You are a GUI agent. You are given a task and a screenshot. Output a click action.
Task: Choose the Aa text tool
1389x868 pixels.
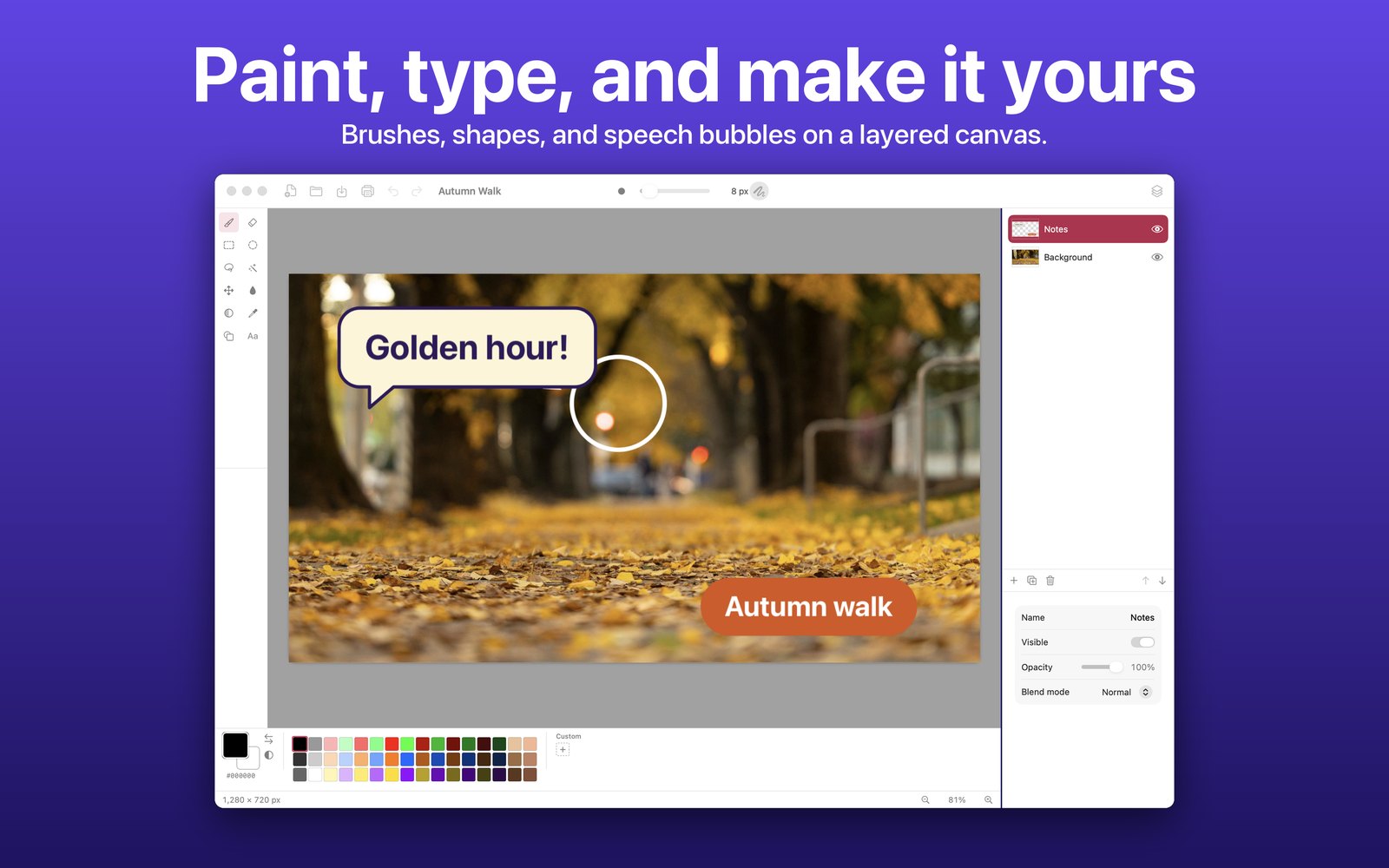(x=253, y=336)
